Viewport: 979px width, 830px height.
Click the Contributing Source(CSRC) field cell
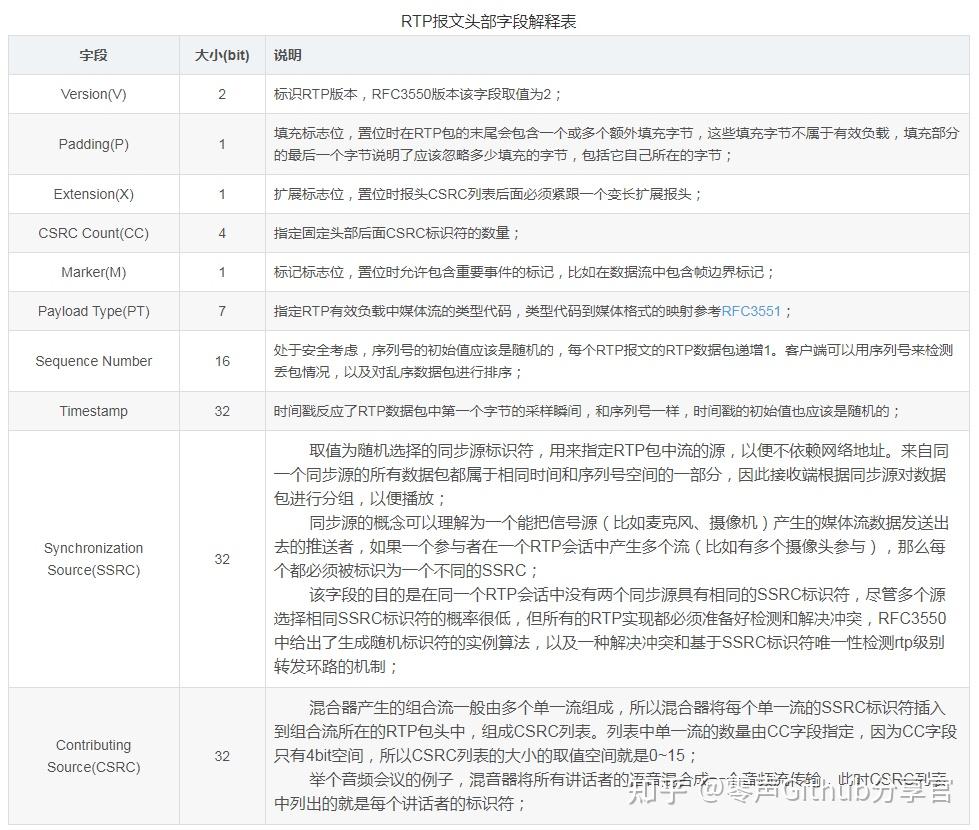coord(93,756)
